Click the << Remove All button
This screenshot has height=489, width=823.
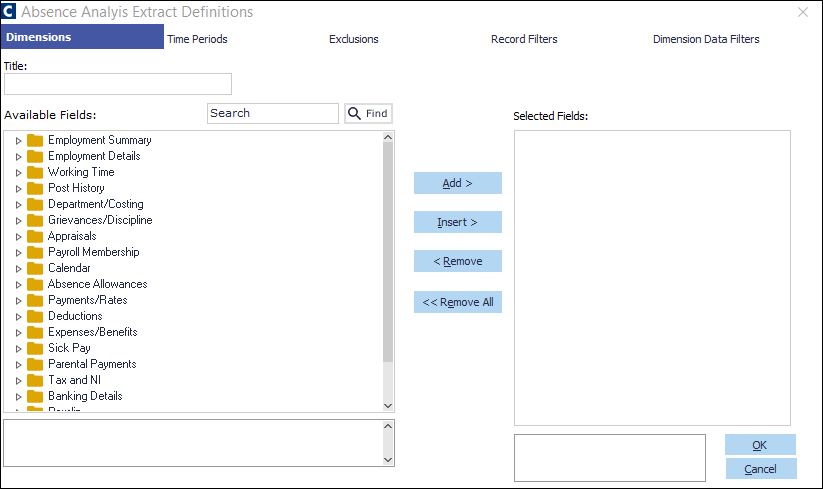[x=458, y=302]
